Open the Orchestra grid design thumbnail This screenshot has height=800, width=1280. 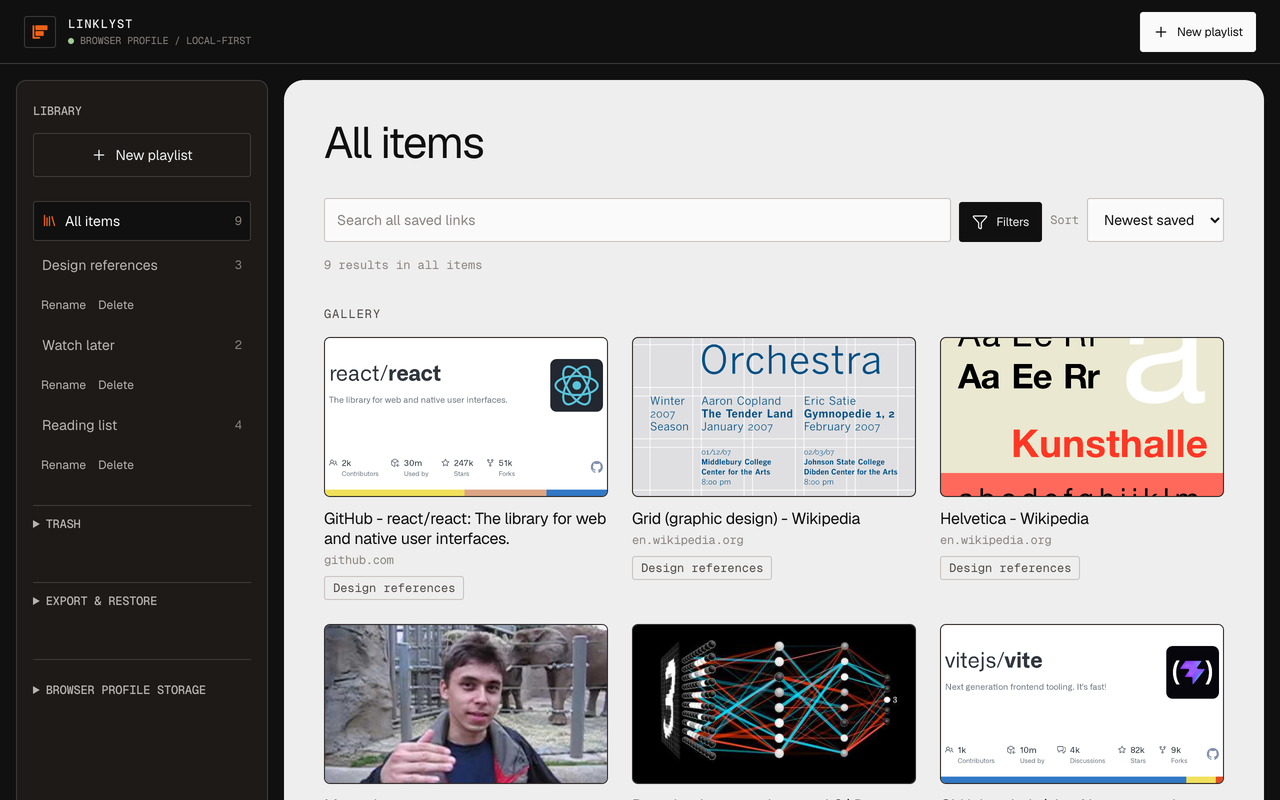(x=774, y=417)
